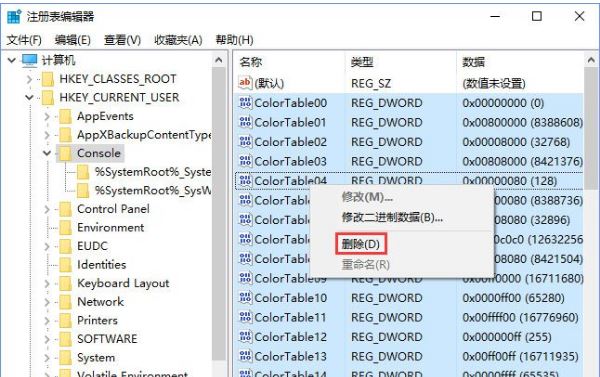The image size is (600, 377).
Task: Open the 文件(F) menu
Action: 24,40
